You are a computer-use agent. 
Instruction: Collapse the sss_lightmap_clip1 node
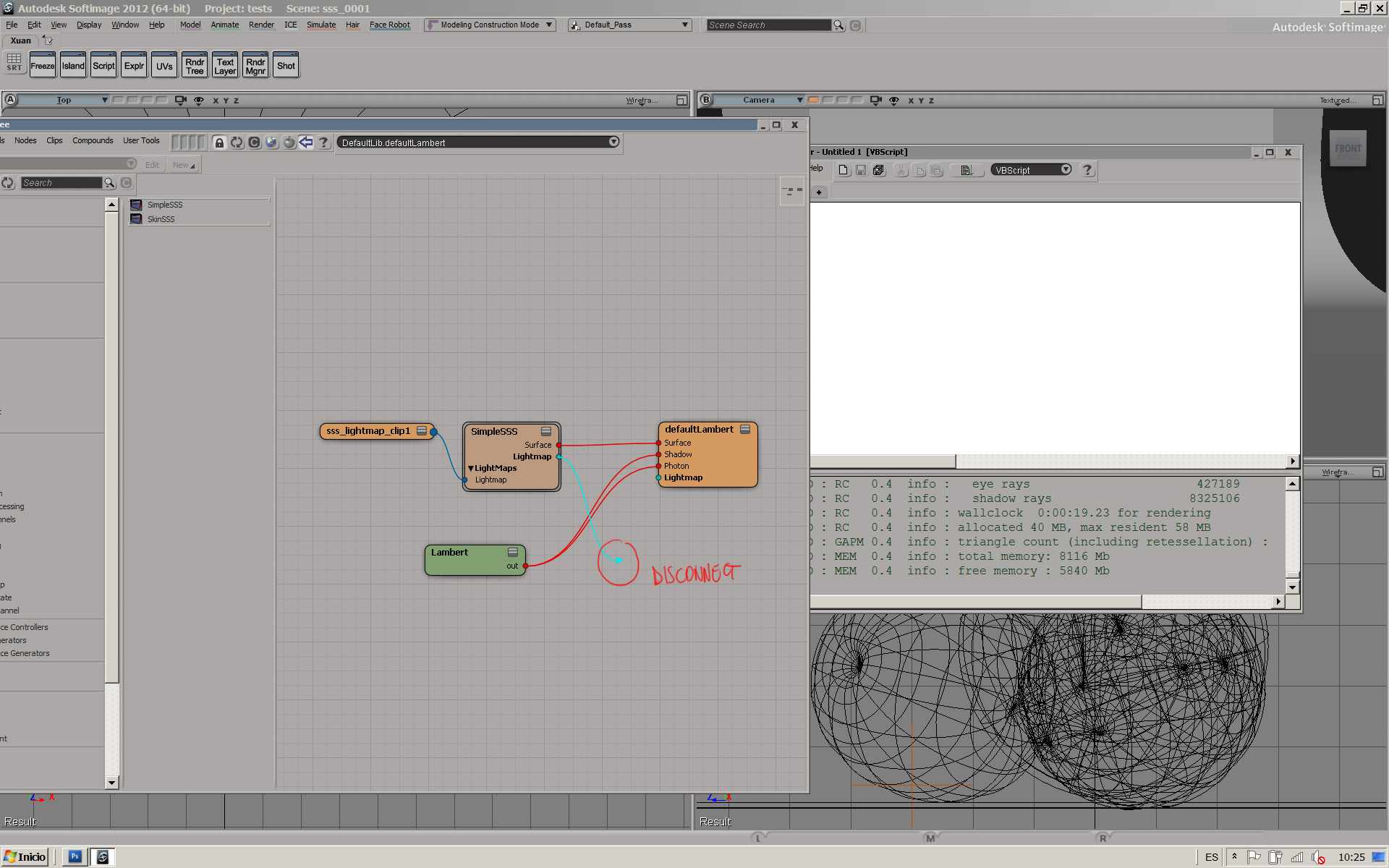421,430
